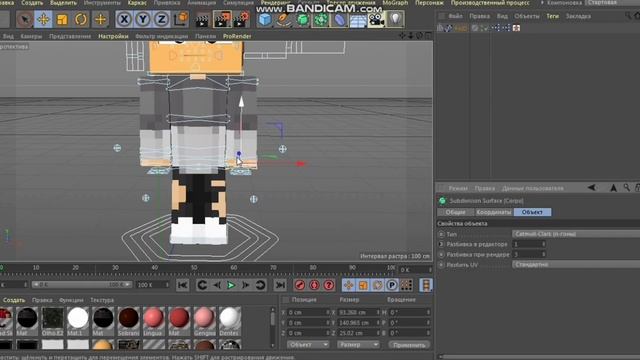640x360 pixels.
Task: Switch to the Координаты attributes tab
Action: click(494, 212)
